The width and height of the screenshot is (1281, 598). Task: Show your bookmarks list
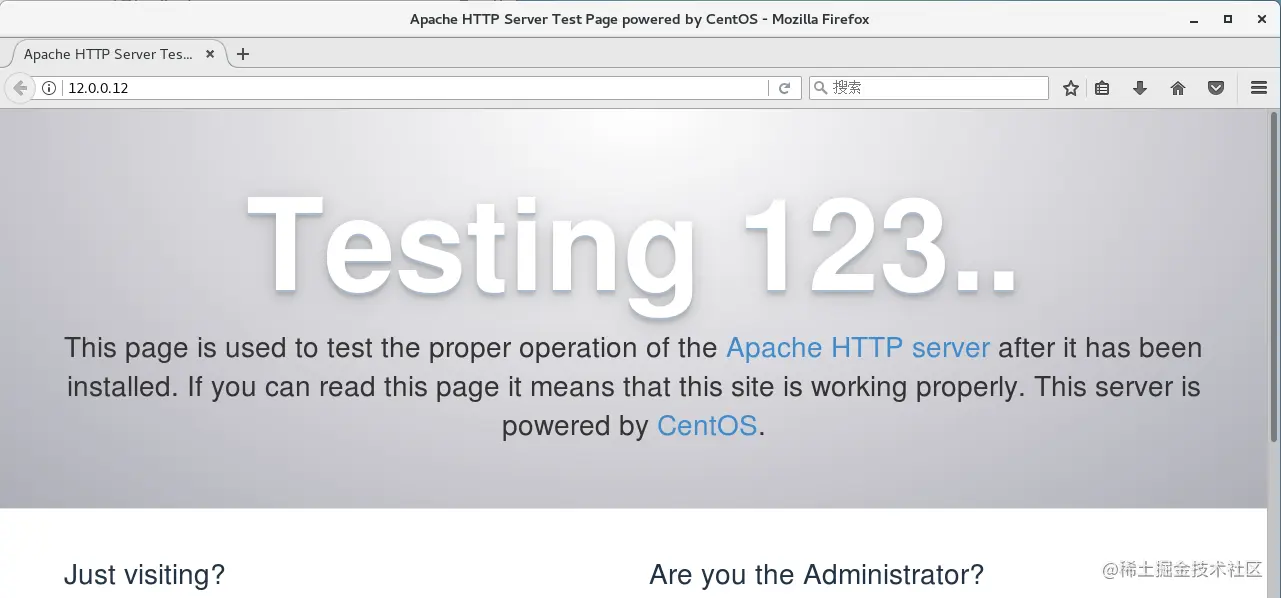click(1102, 88)
